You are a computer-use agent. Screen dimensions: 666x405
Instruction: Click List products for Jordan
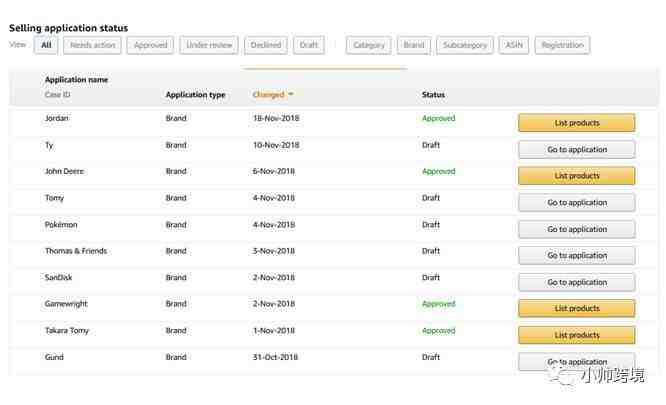coord(577,123)
